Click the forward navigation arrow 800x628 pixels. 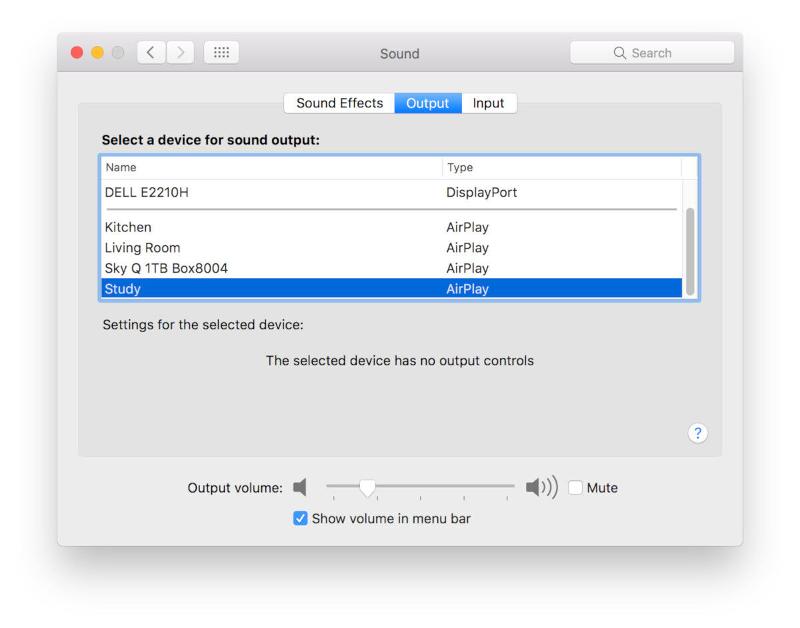[x=180, y=53]
